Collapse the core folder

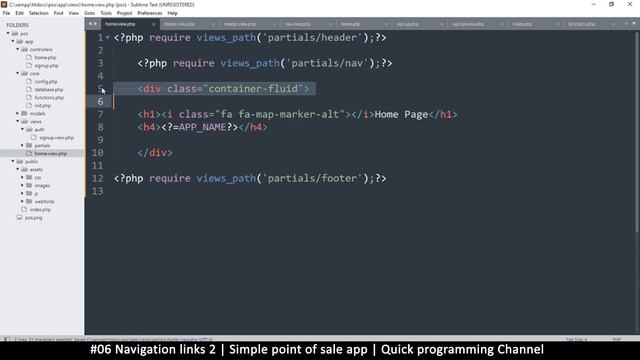(x=18, y=73)
